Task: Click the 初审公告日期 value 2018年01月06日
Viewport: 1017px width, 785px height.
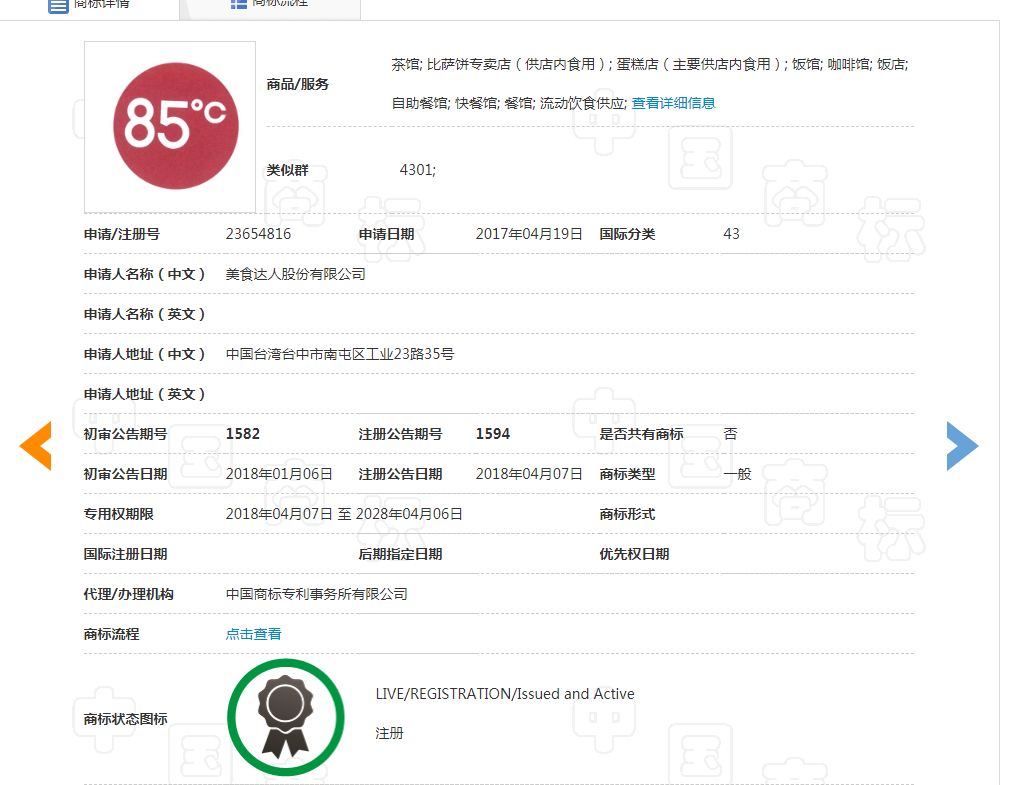Action: [279, 474]
